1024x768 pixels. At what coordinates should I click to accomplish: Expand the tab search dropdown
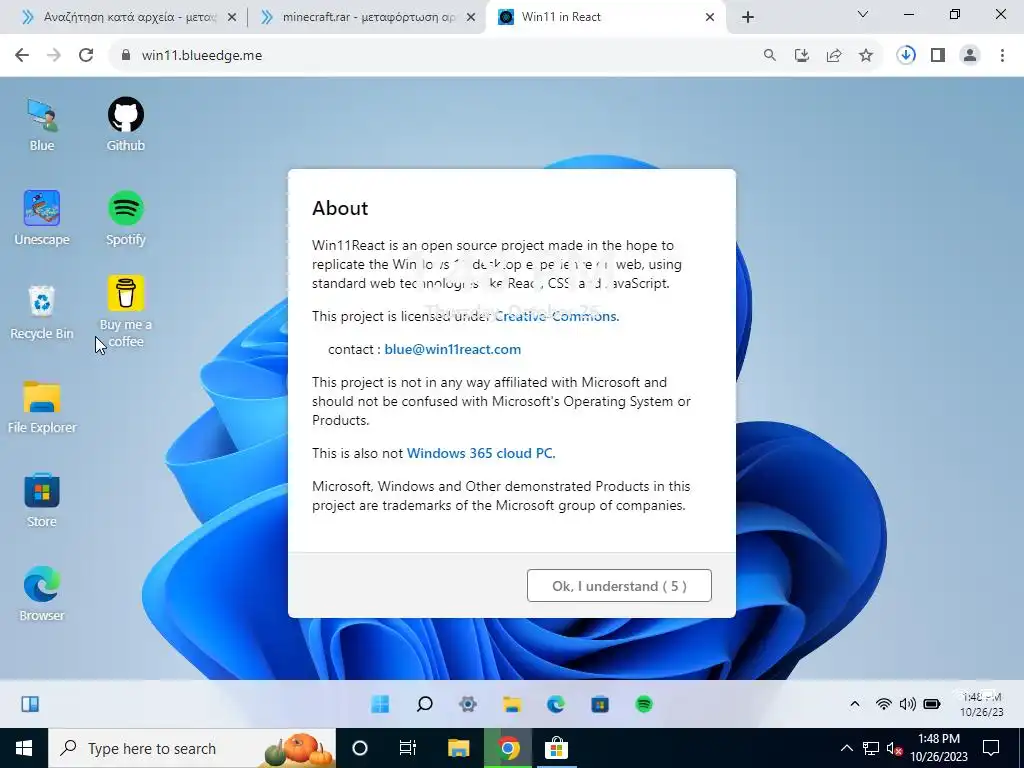tap(863, 14)
